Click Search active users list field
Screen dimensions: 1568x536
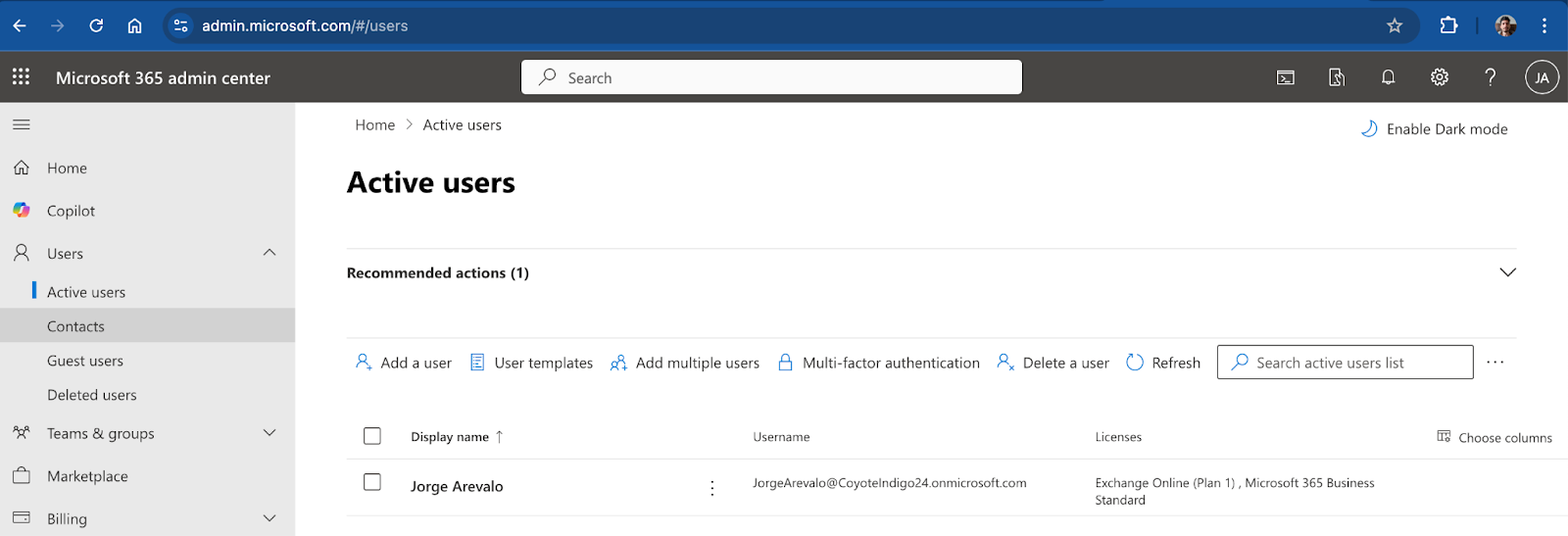[1345, 362]
